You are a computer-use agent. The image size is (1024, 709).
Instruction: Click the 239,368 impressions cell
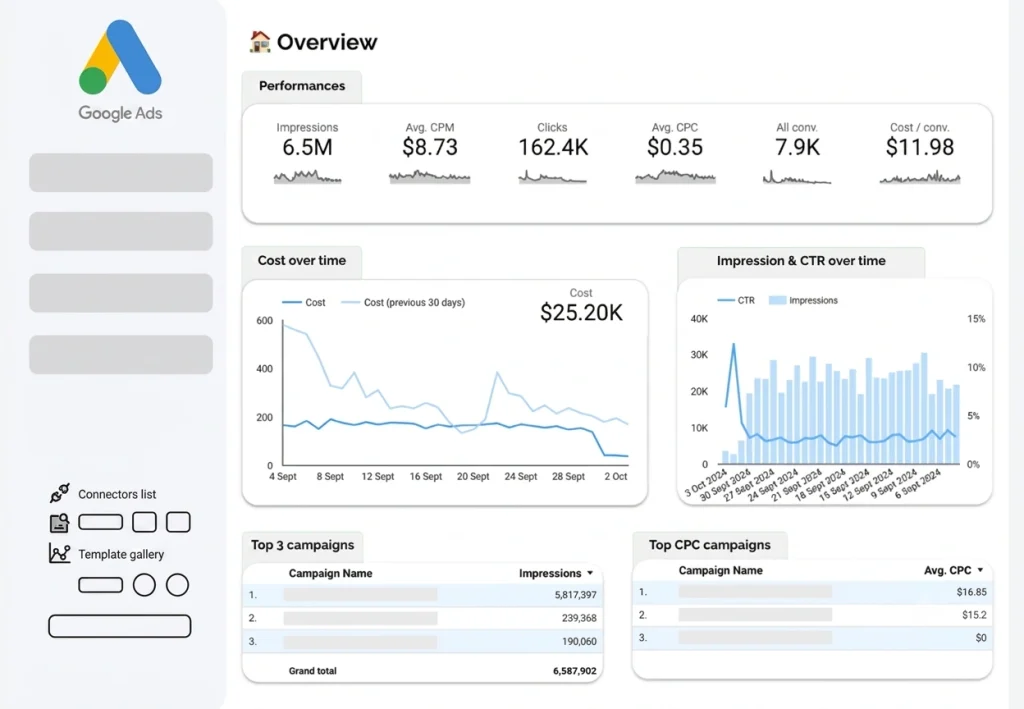pyautogui.click(x=579, y=618)
